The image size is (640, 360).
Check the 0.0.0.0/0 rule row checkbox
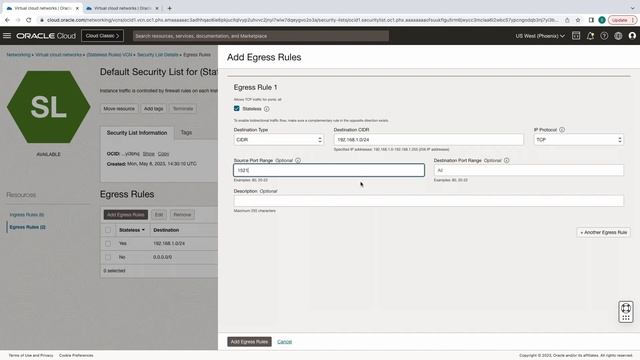point(108,258)
